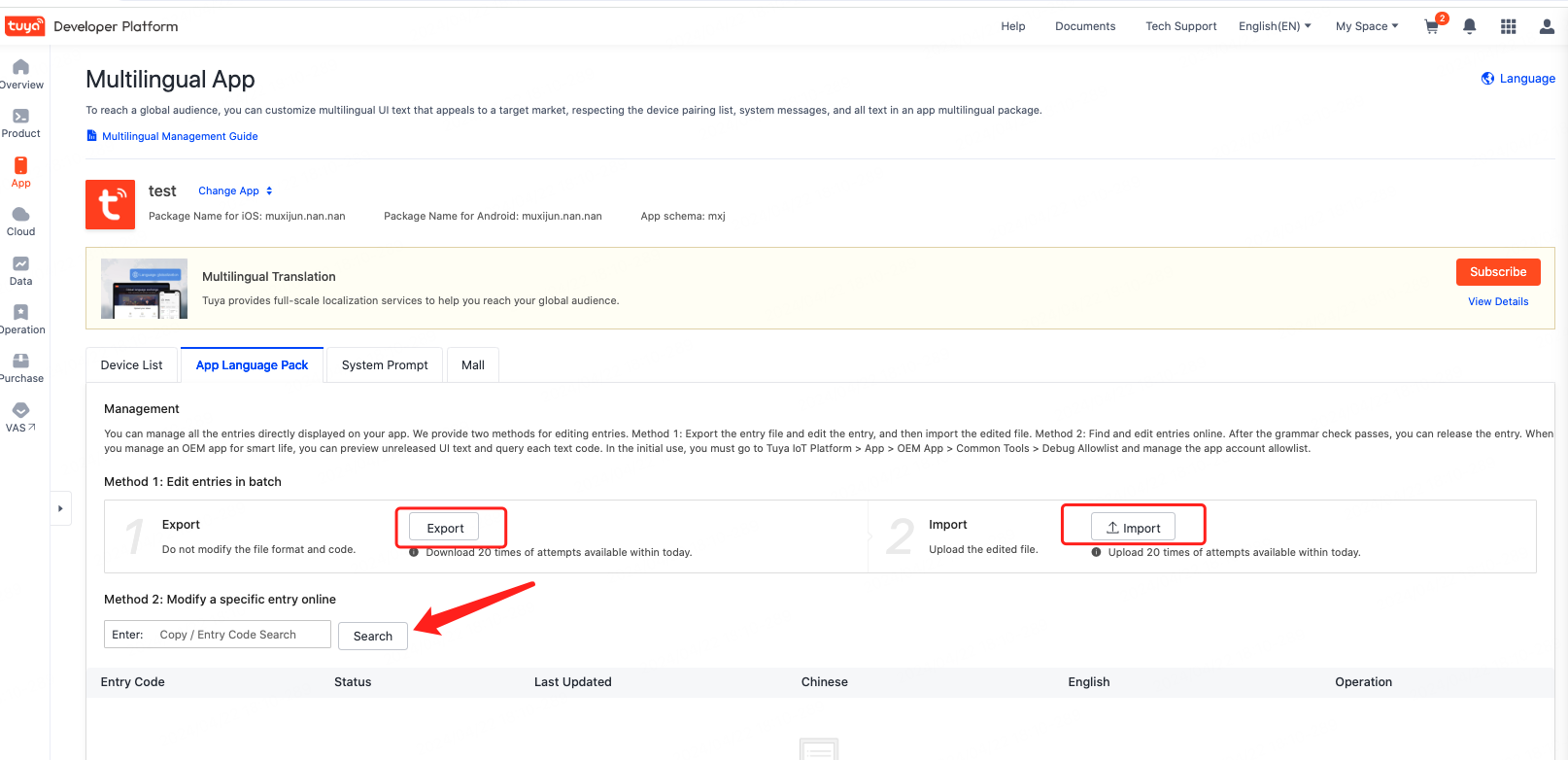Image resolution: width=1568 pixels, height=760 pixels.
Task: Click the Operation column header
Action: tap(1364, 682)
